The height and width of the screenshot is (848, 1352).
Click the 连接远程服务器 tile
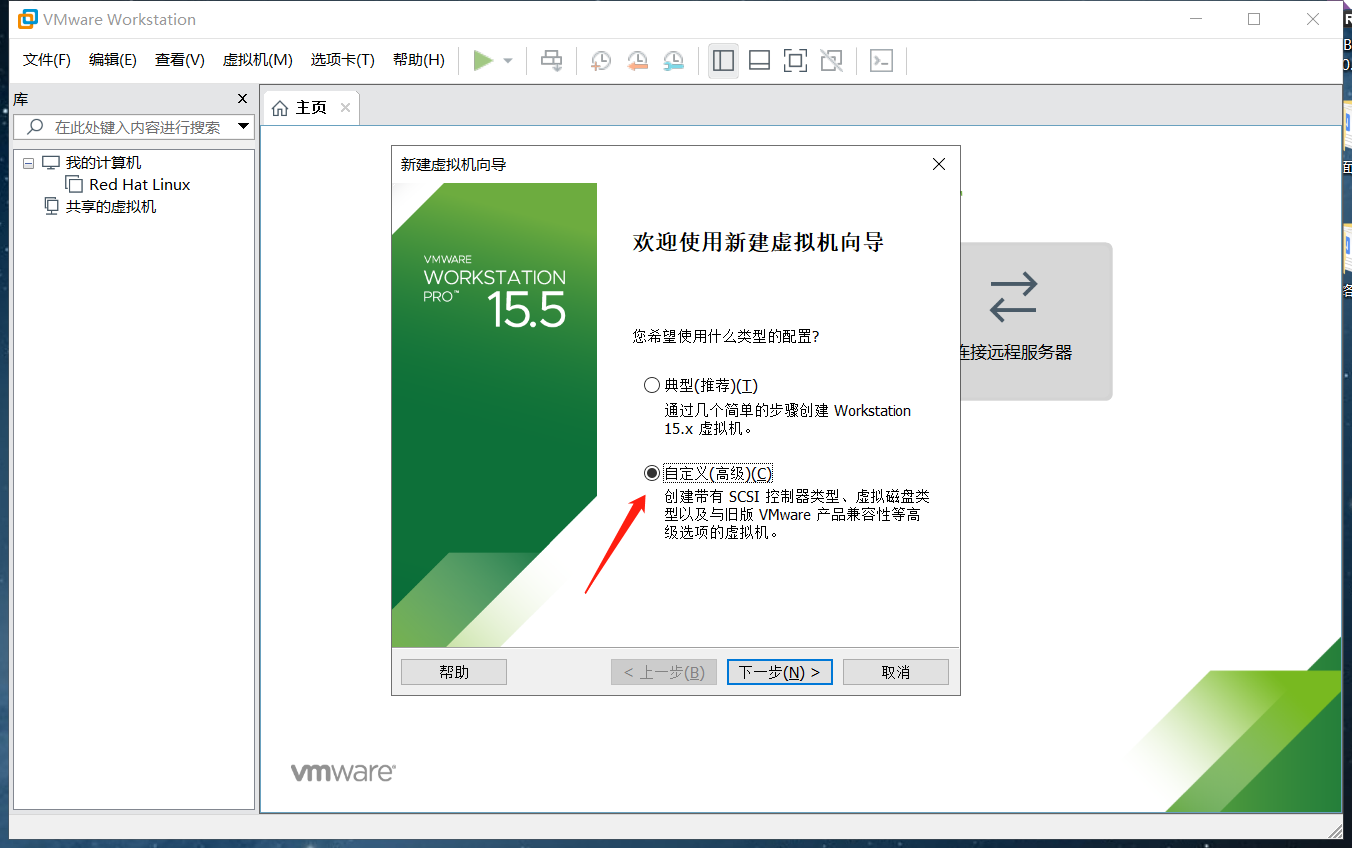point(1036,321)
